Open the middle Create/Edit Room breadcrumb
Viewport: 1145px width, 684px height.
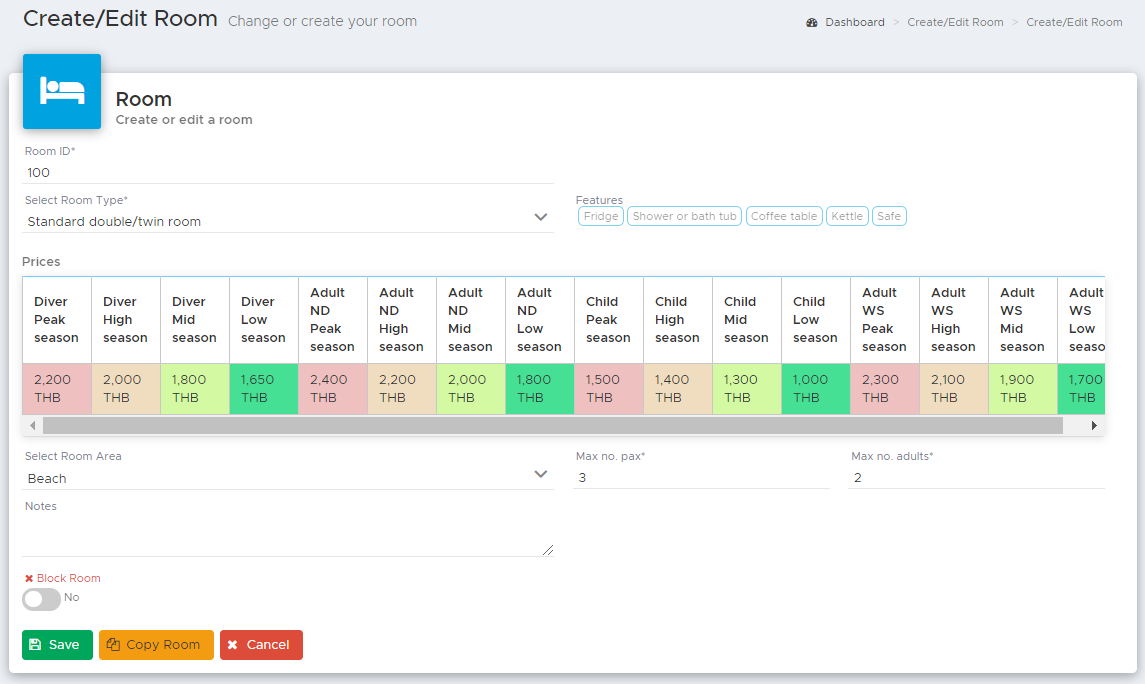click(x=955, y=23)
